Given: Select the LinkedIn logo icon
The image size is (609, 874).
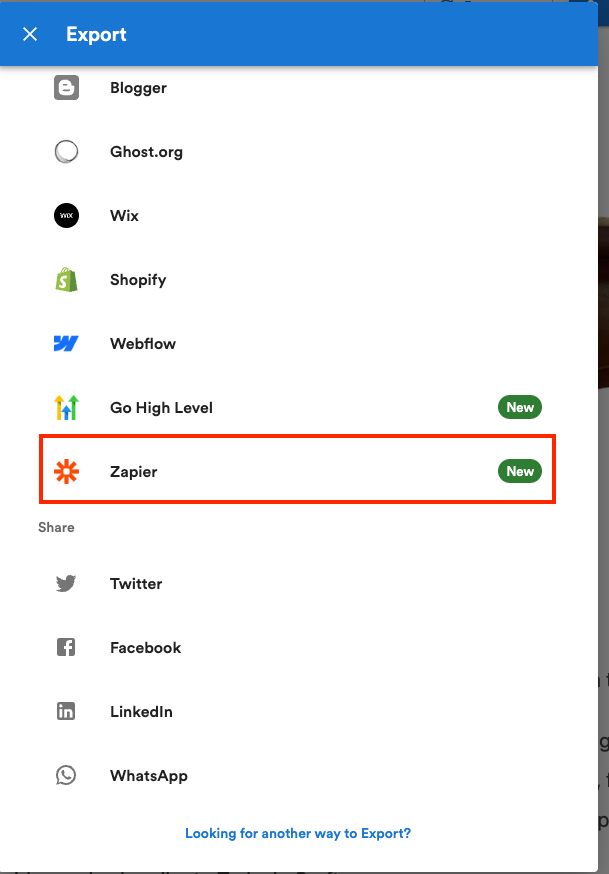Looking at the screenshot, I should coord(66,711).
